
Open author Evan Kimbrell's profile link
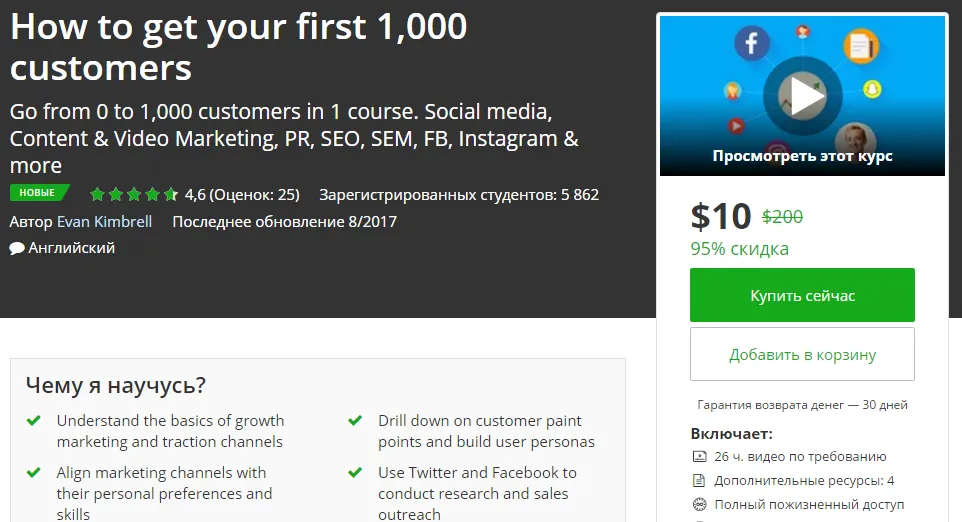(104, 221)
